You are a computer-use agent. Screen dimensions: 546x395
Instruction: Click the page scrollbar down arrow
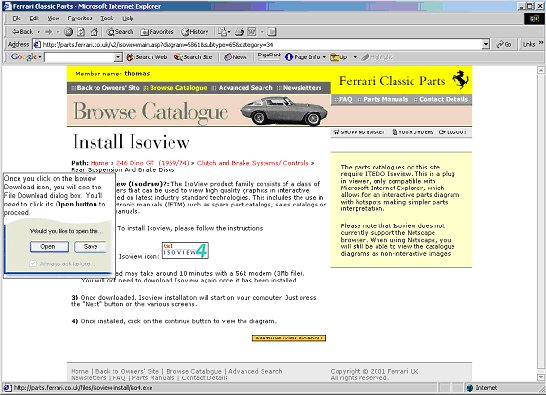[x=541, y=377]
